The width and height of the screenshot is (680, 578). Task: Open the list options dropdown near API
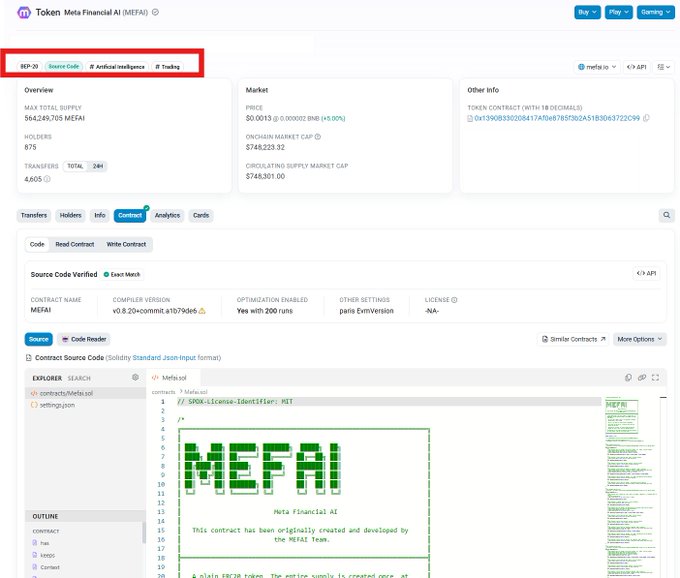[664, 67]
